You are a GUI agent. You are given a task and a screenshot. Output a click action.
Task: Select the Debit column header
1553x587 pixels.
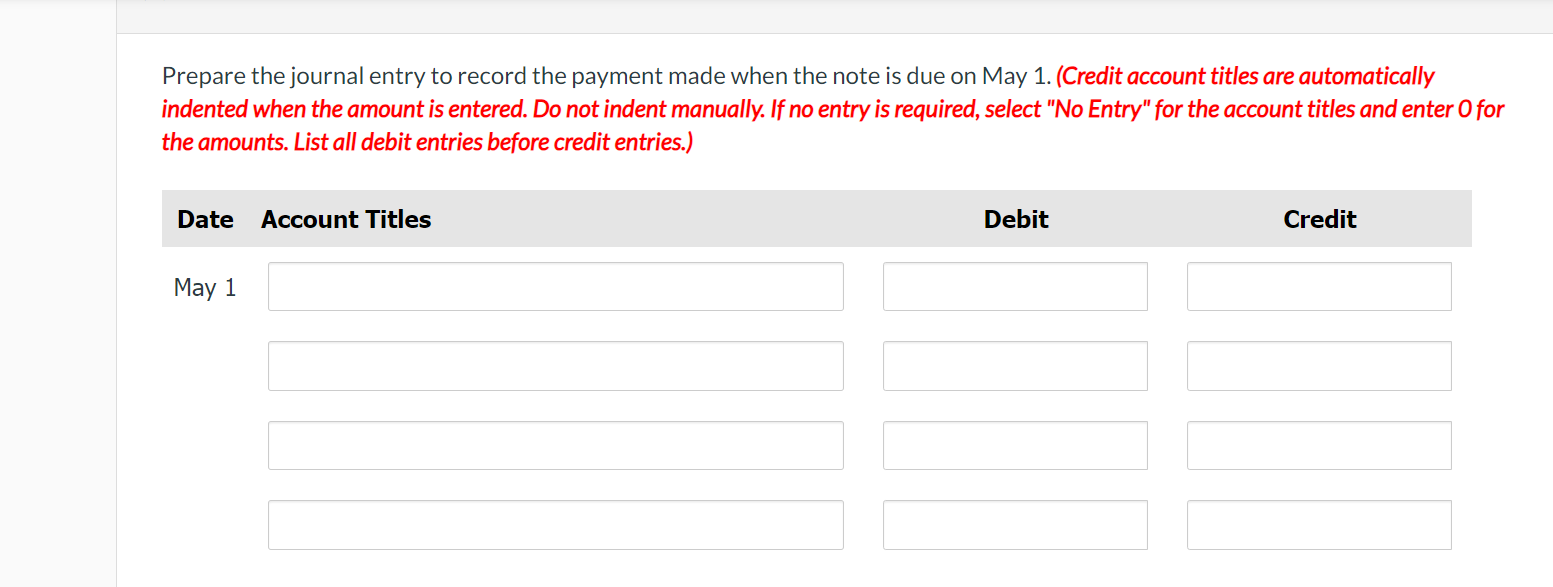click(x=1015, y=219)
